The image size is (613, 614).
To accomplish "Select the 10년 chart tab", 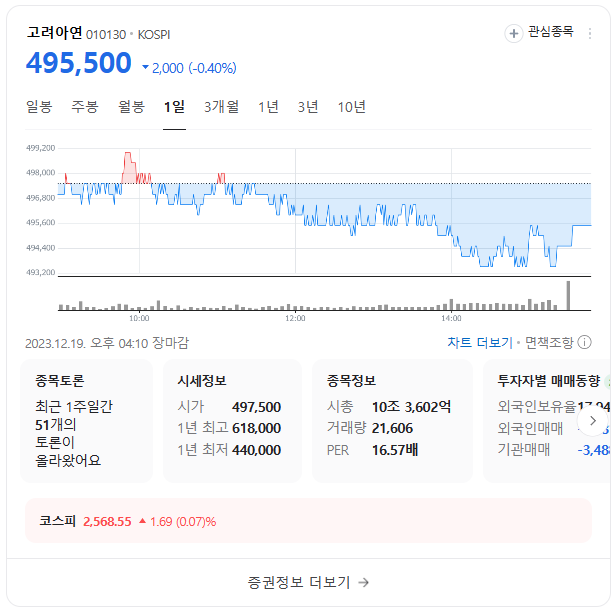I will coord(352,107).
